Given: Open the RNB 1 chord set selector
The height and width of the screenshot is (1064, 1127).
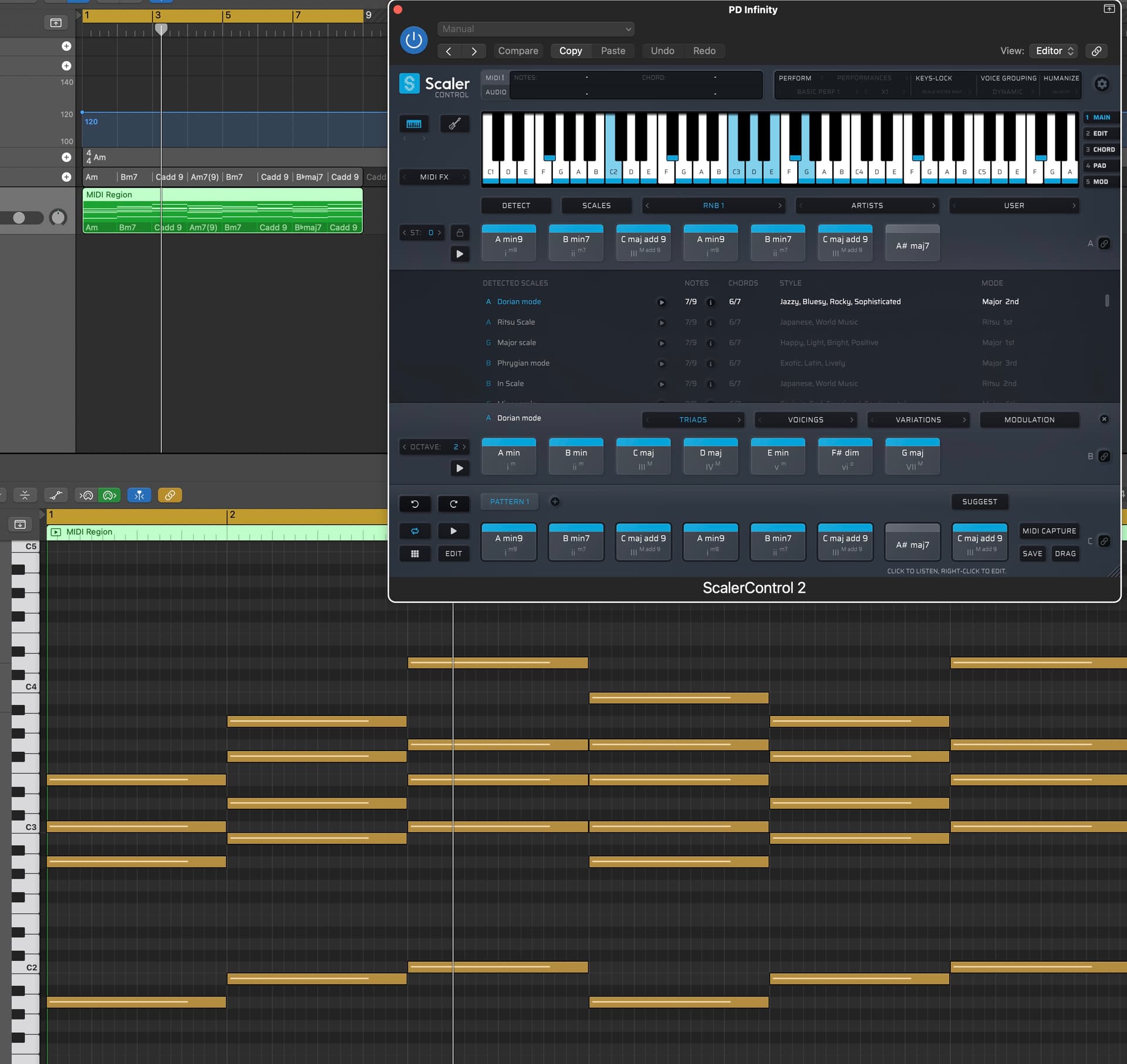Looking at the screenshot, I should click(713, 205).
